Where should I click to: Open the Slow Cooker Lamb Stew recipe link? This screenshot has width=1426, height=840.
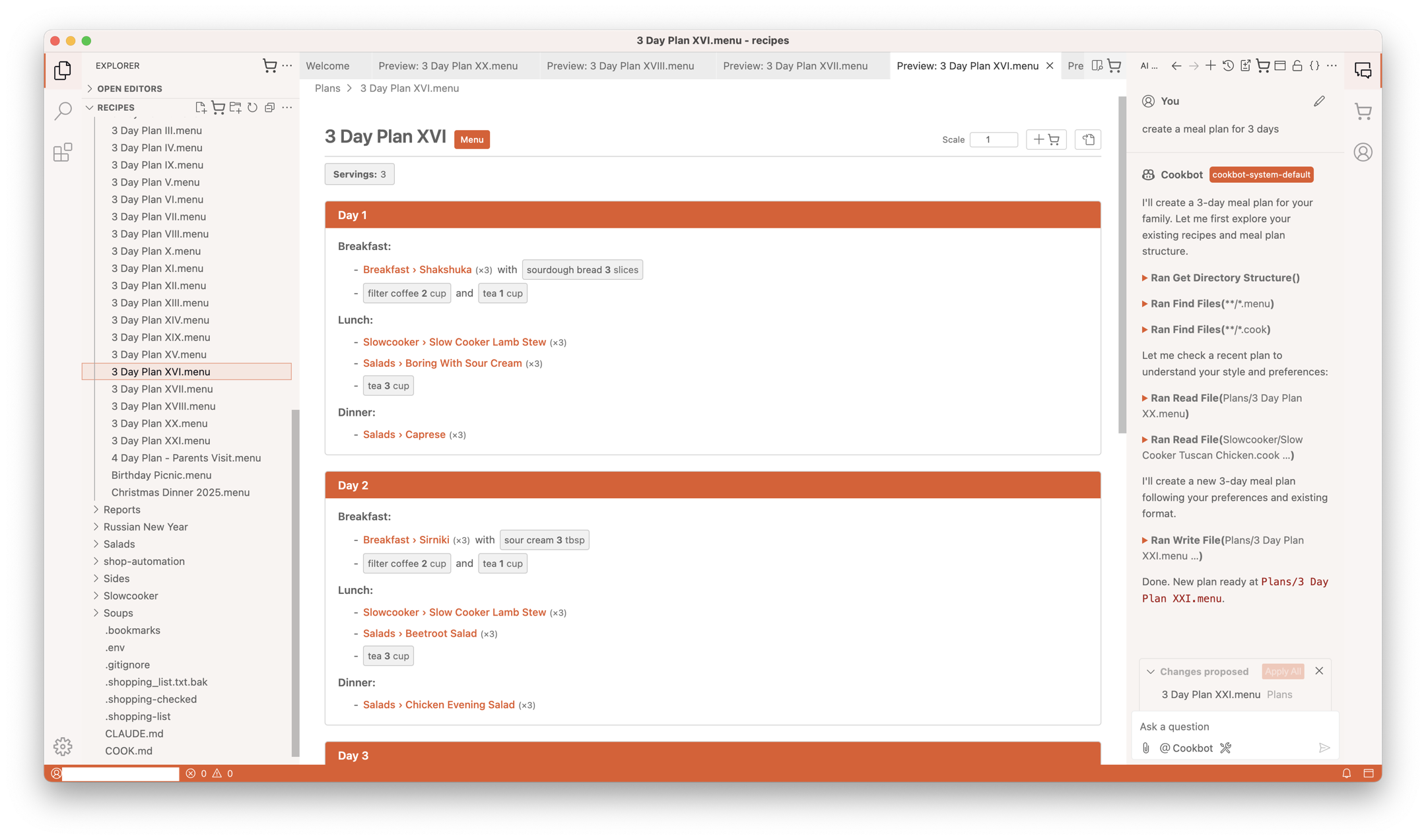point(487,342)
